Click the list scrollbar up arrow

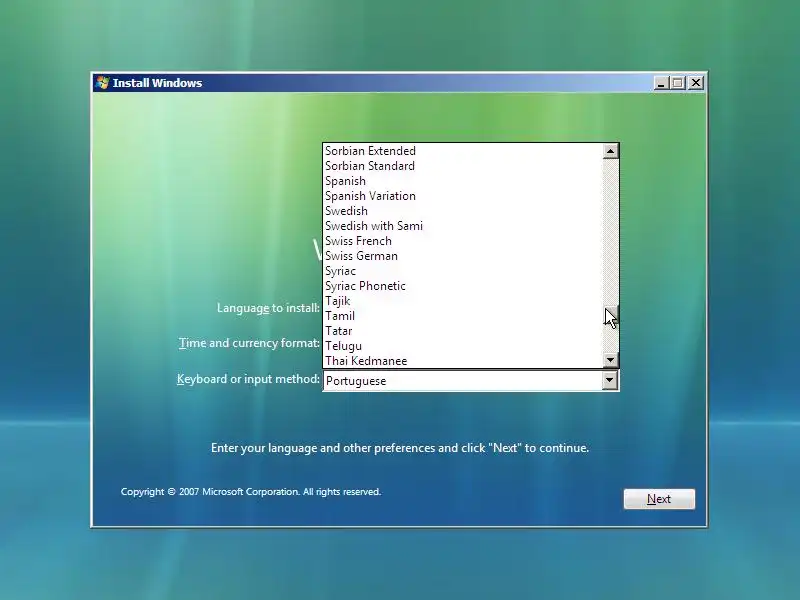click(611, 151)
